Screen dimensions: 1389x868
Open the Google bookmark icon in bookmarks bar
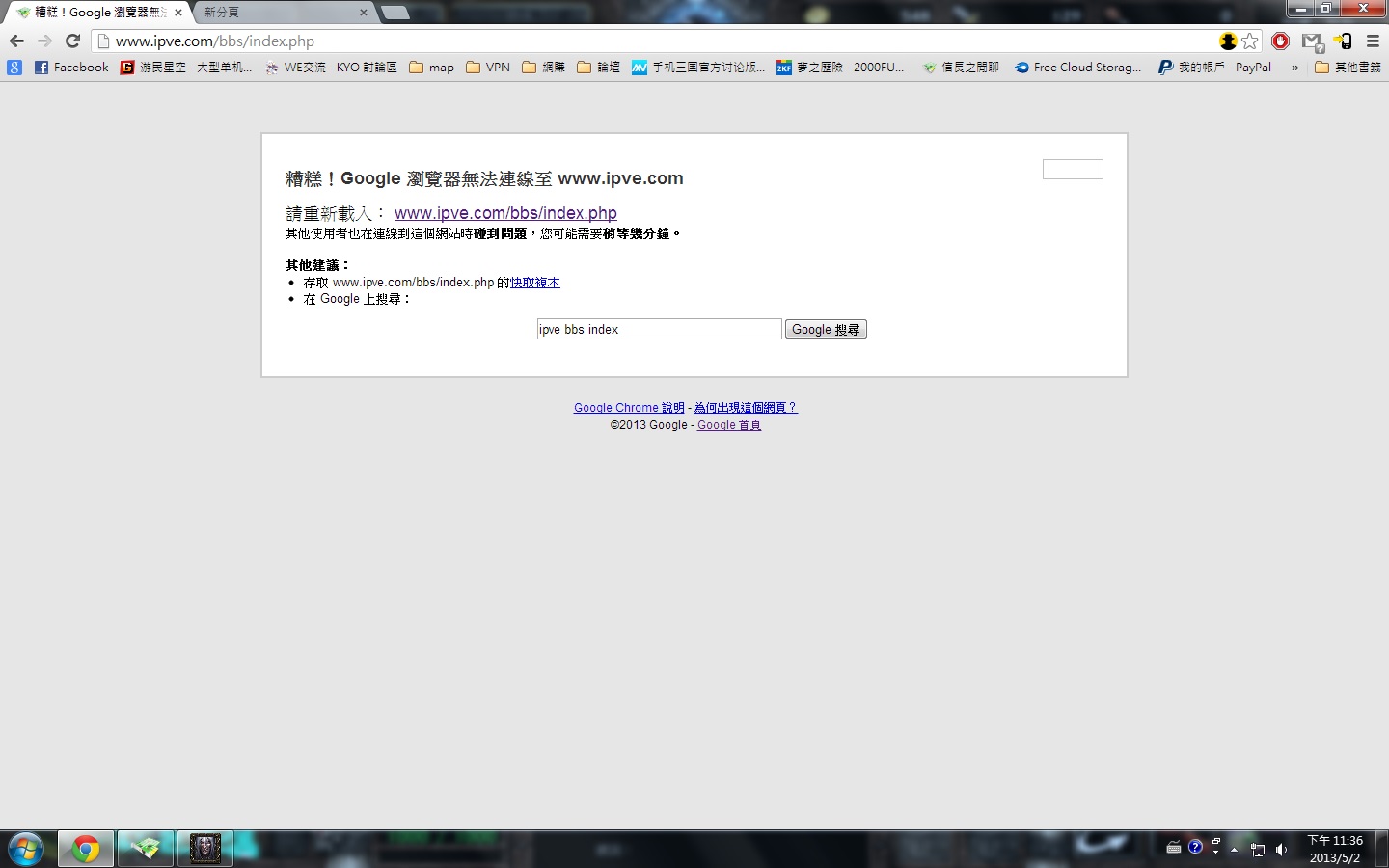click(14, 68)
